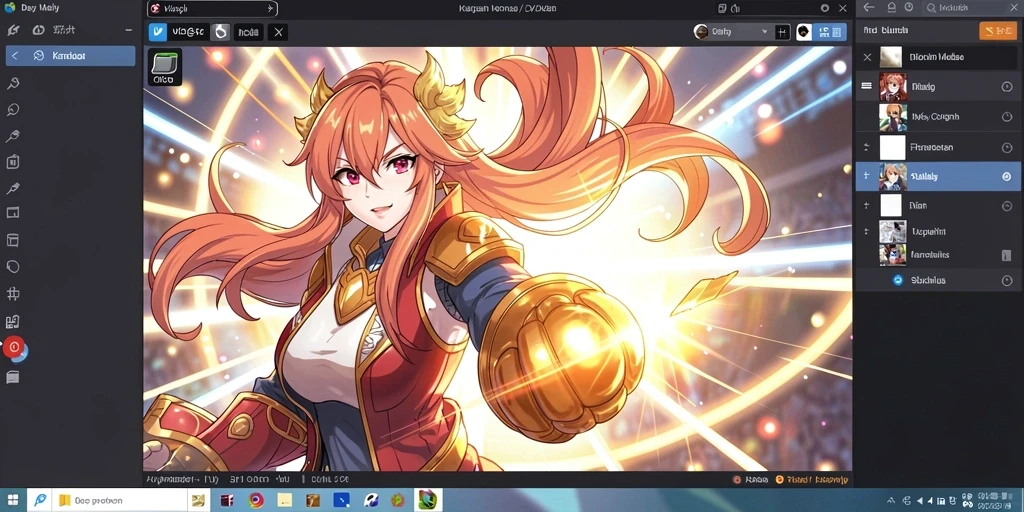Image resolution: width=1024 pixels, height=512 pixels.
Task: Click the red circular notification badge icon
Action: coord(13,347)
